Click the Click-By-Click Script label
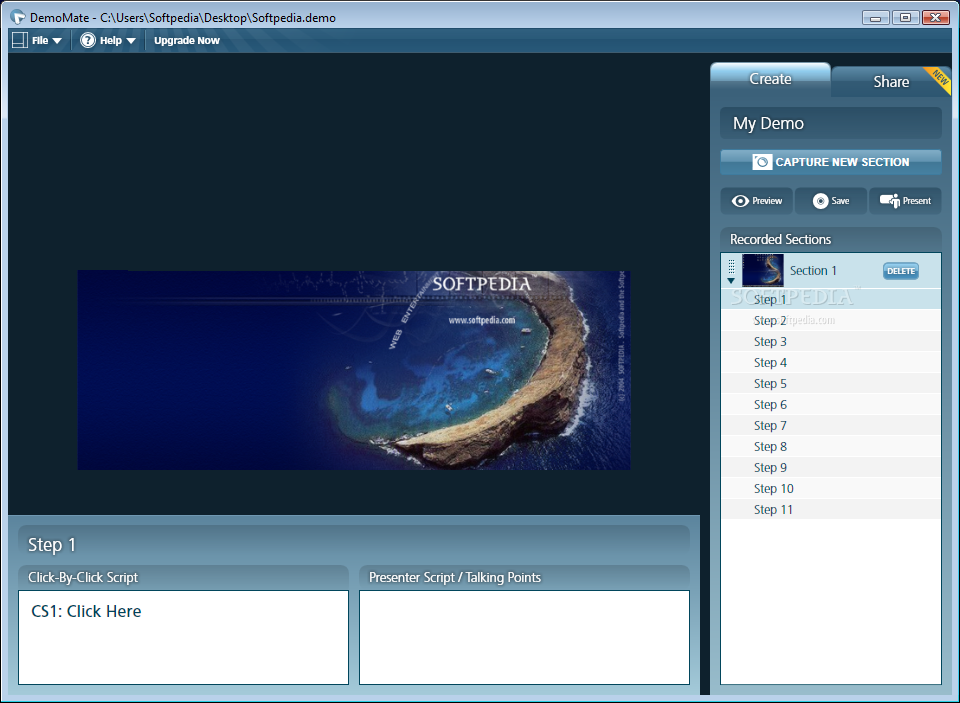This screenshot has height=703, width=960. coord(83,577)
